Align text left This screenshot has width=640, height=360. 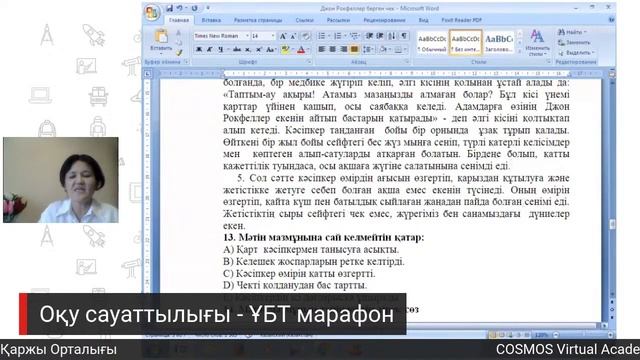(x=322, y=49)
